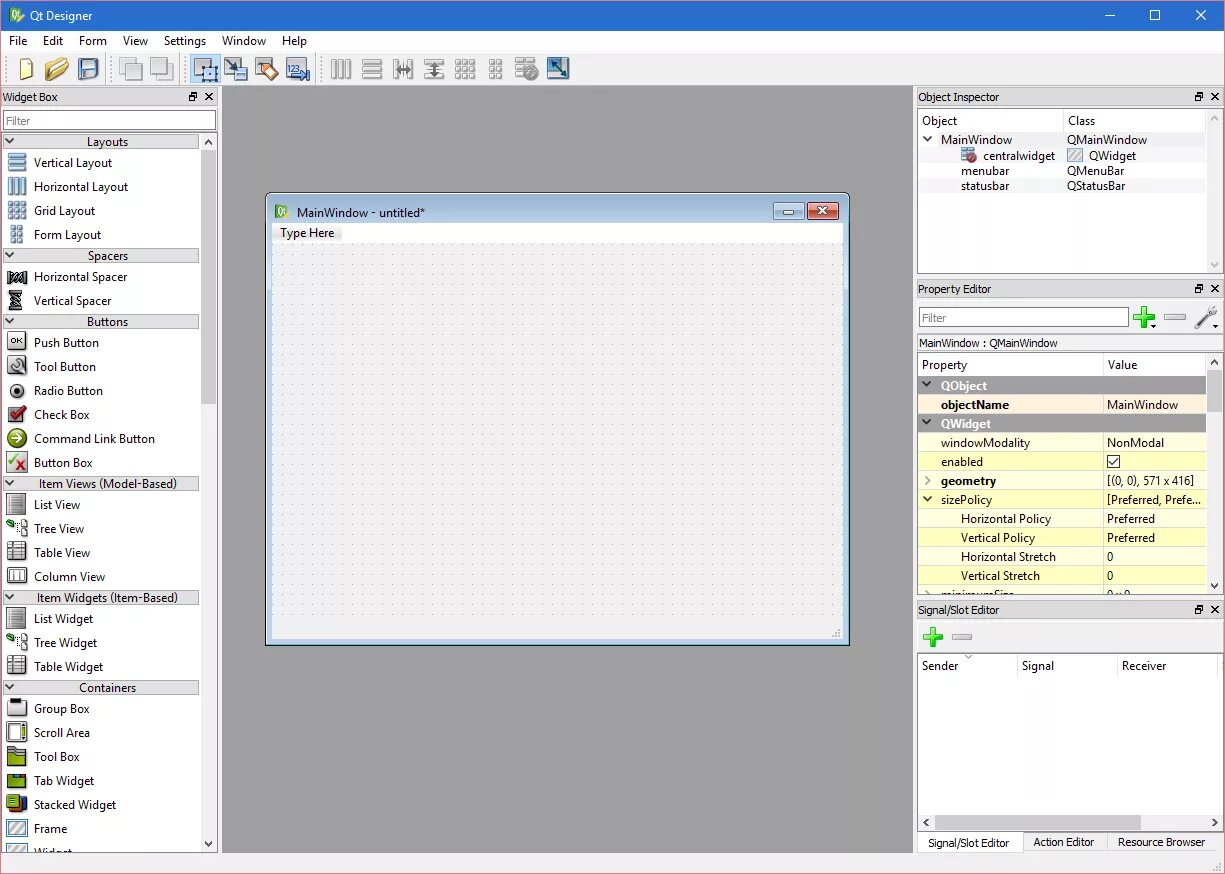1225x874 pixels.
Task: Select Push Button in Widget Box
Action: (66, 342)
